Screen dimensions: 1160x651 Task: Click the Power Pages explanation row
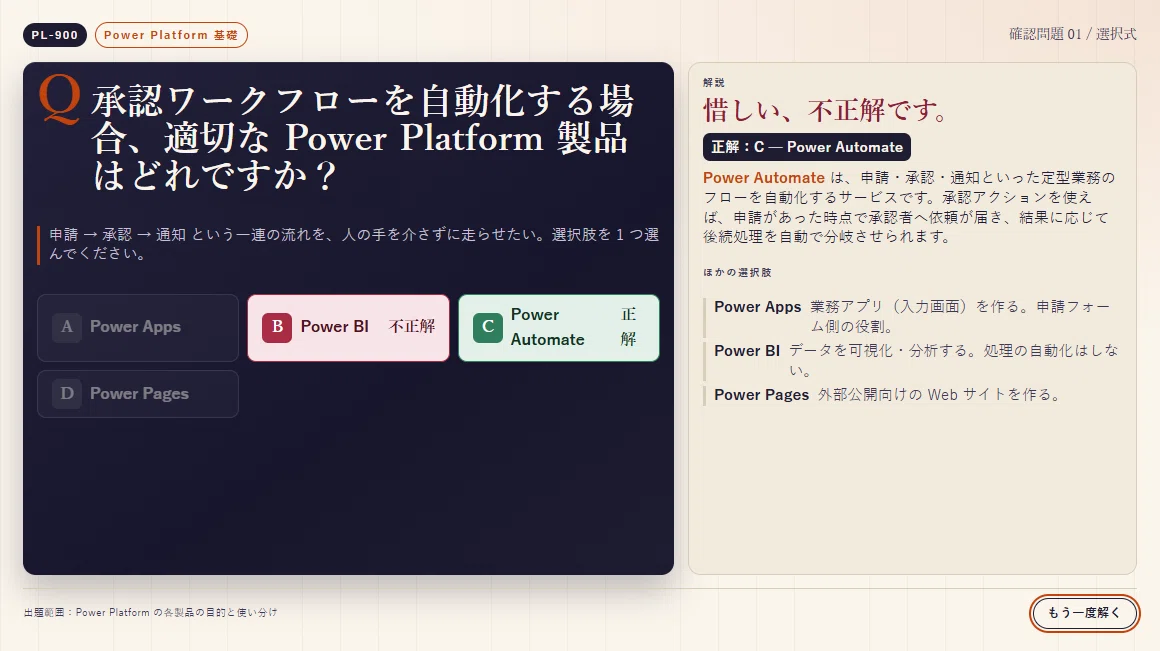[911, 395]
